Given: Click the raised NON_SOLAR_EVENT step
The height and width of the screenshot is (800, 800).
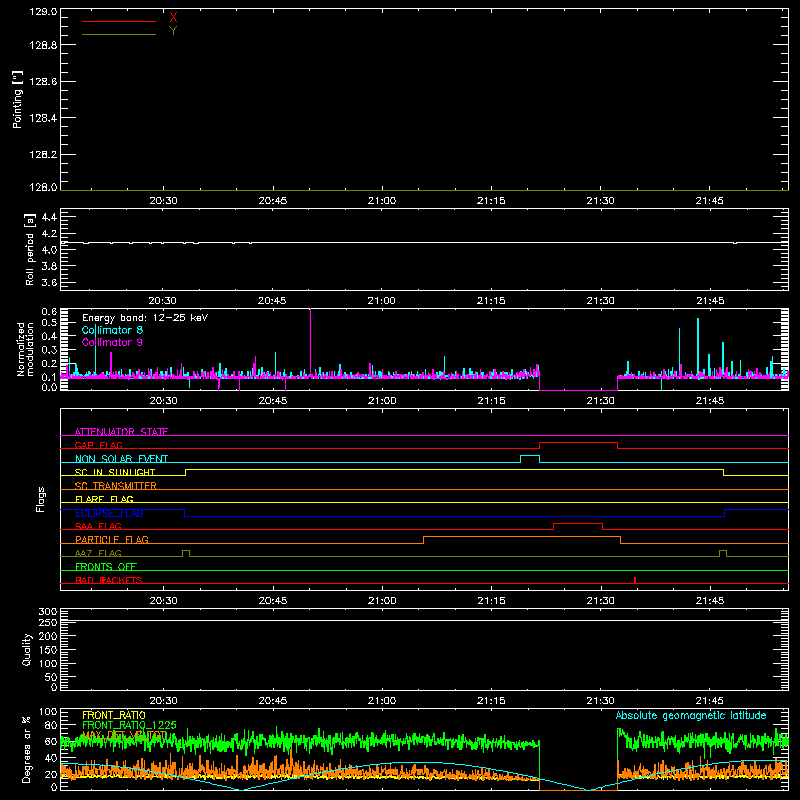Looking at the screenshot, I should [530, 456].
